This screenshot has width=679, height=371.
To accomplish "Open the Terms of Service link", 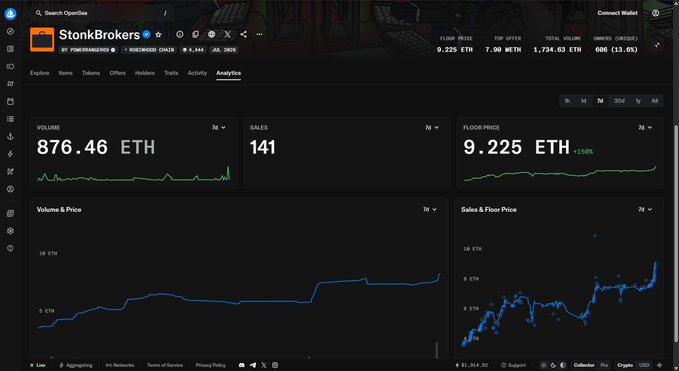I will click(165, 365).
